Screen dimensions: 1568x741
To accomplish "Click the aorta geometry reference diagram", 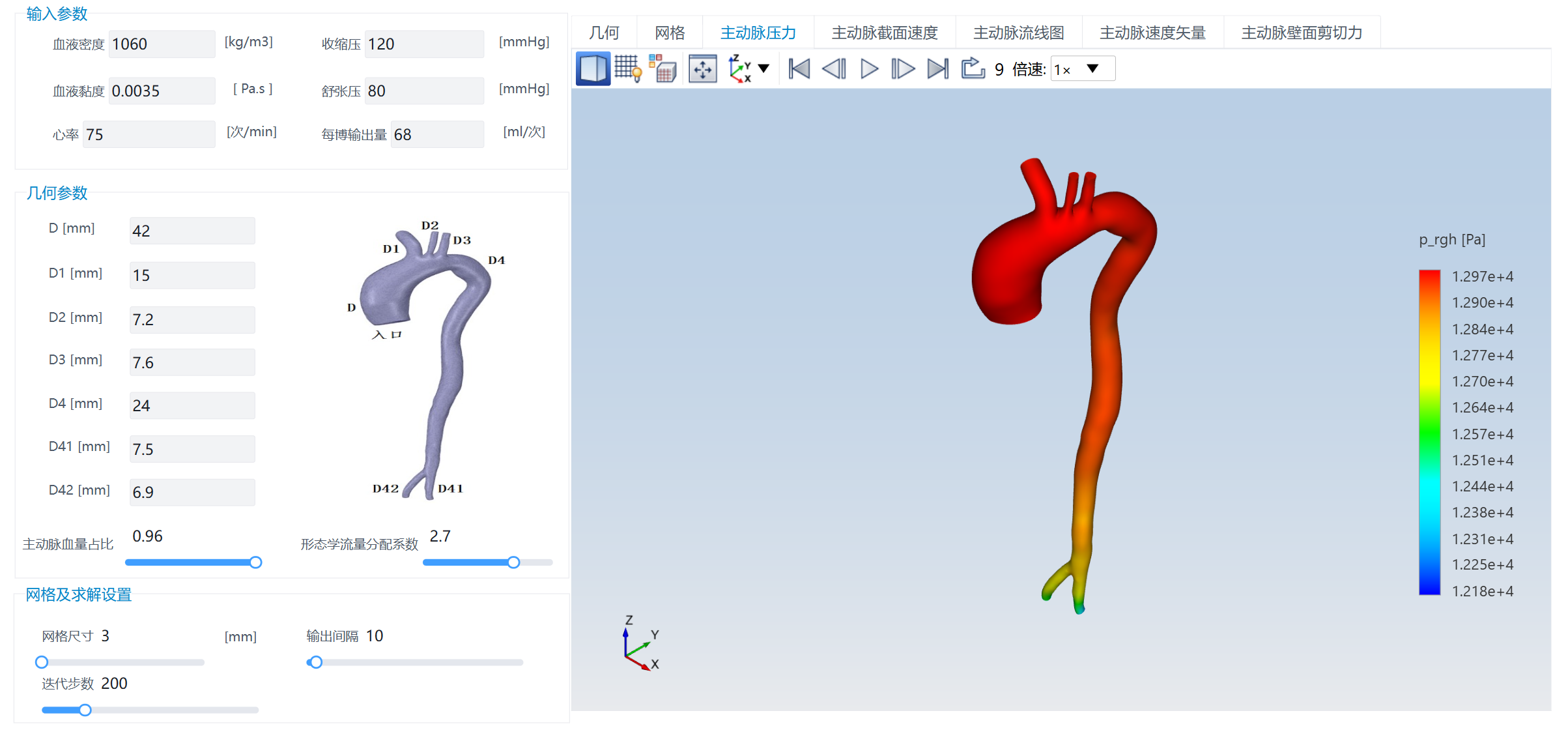I will point(427,360).
